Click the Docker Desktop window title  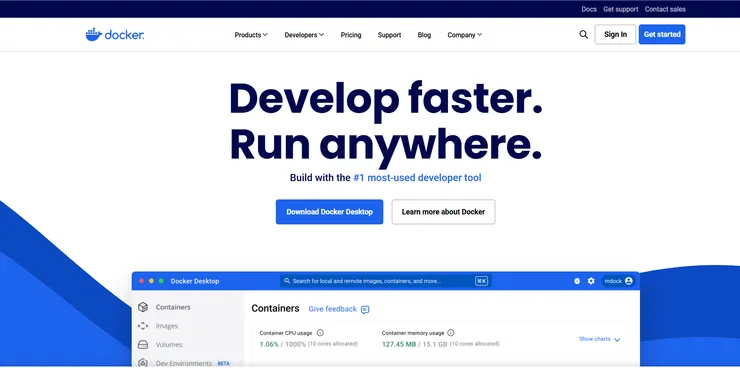tap(195, 281)
